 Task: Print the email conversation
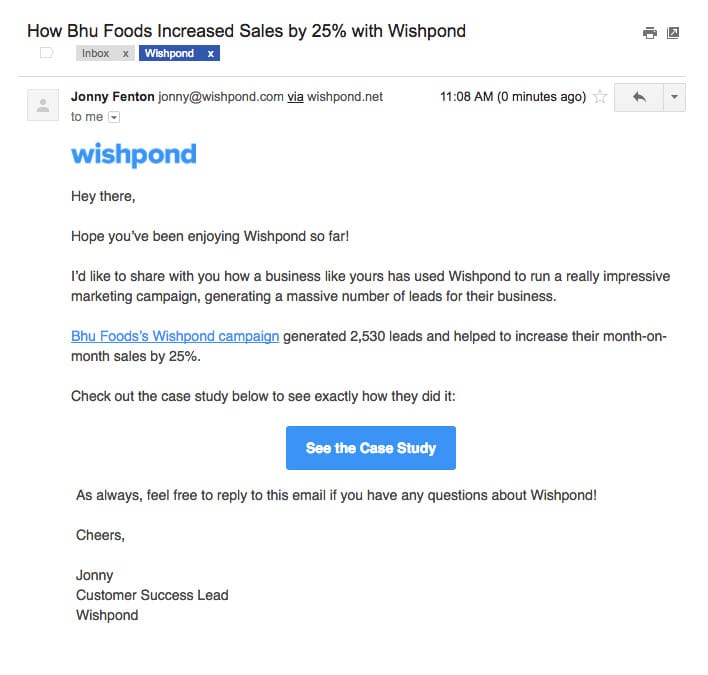tap(650, 33)
